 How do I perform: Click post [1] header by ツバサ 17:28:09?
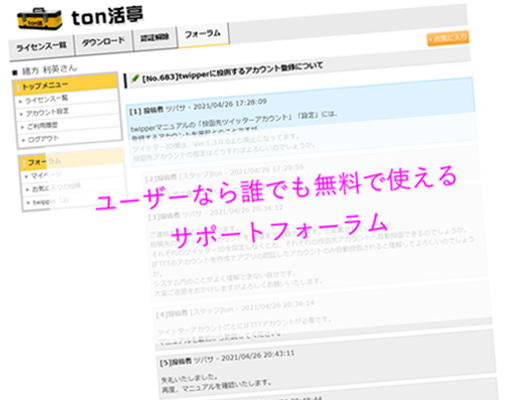[x=198, y=107]
